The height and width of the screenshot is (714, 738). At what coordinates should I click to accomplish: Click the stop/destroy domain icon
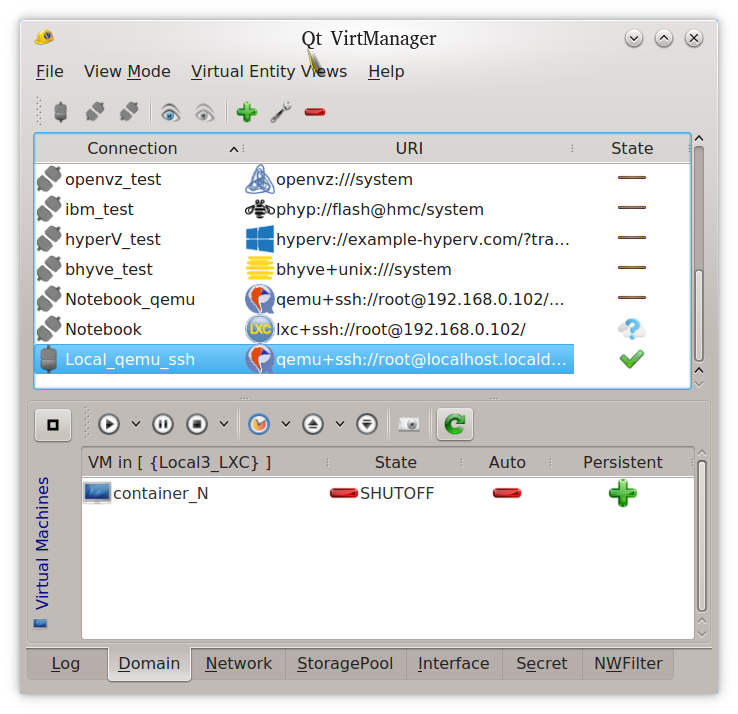click(197, 424)
